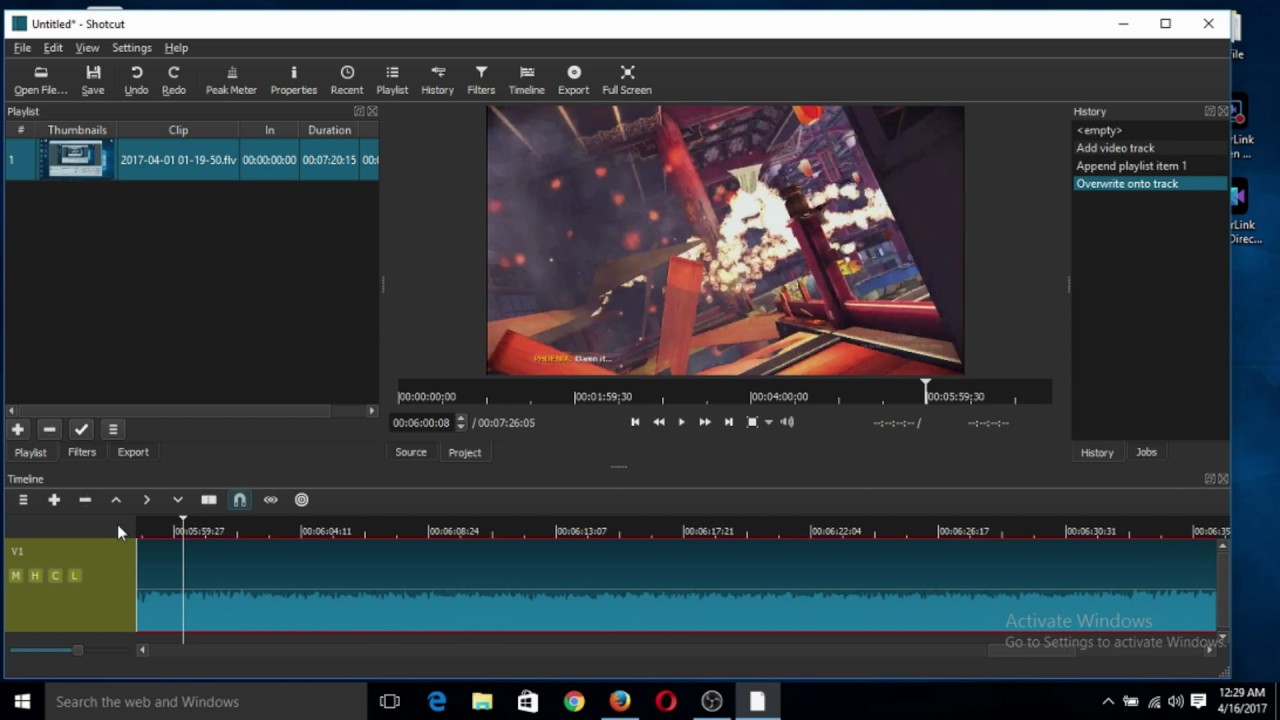Screen dimensions: 1280x720
Task: Ripple delete with the timeline minus
Action: (x=85, y=500)
